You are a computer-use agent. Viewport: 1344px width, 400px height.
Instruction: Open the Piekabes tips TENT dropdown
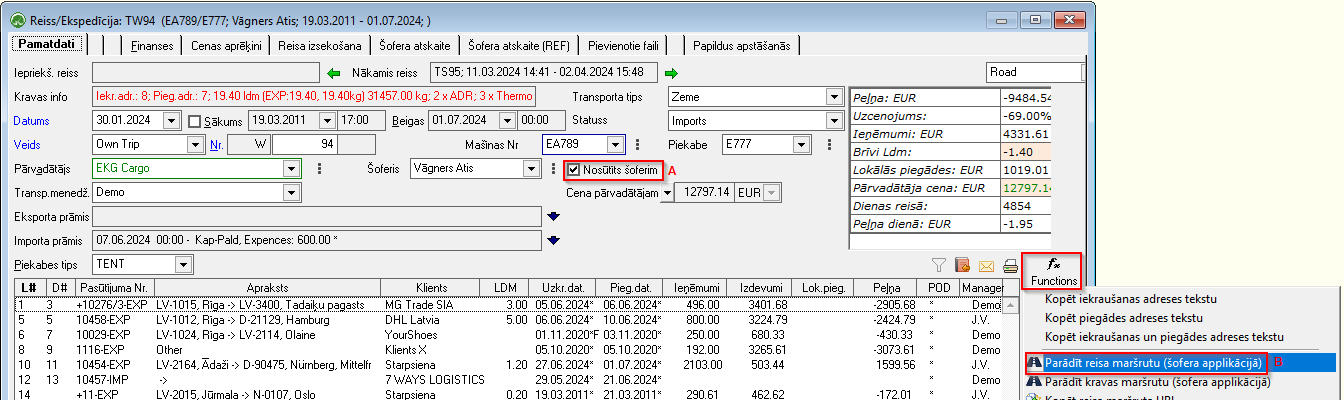pyautogui.click(x=183, y=264)
